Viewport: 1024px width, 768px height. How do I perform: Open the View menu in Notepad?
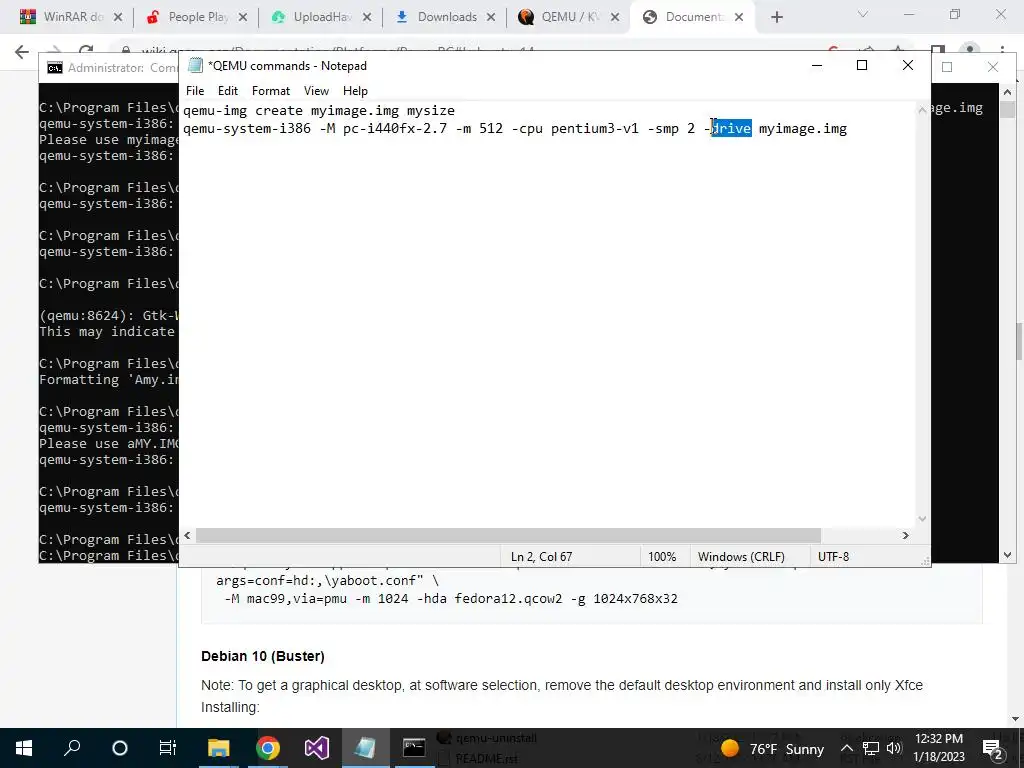pyautogui.click(x=316, y=91)
